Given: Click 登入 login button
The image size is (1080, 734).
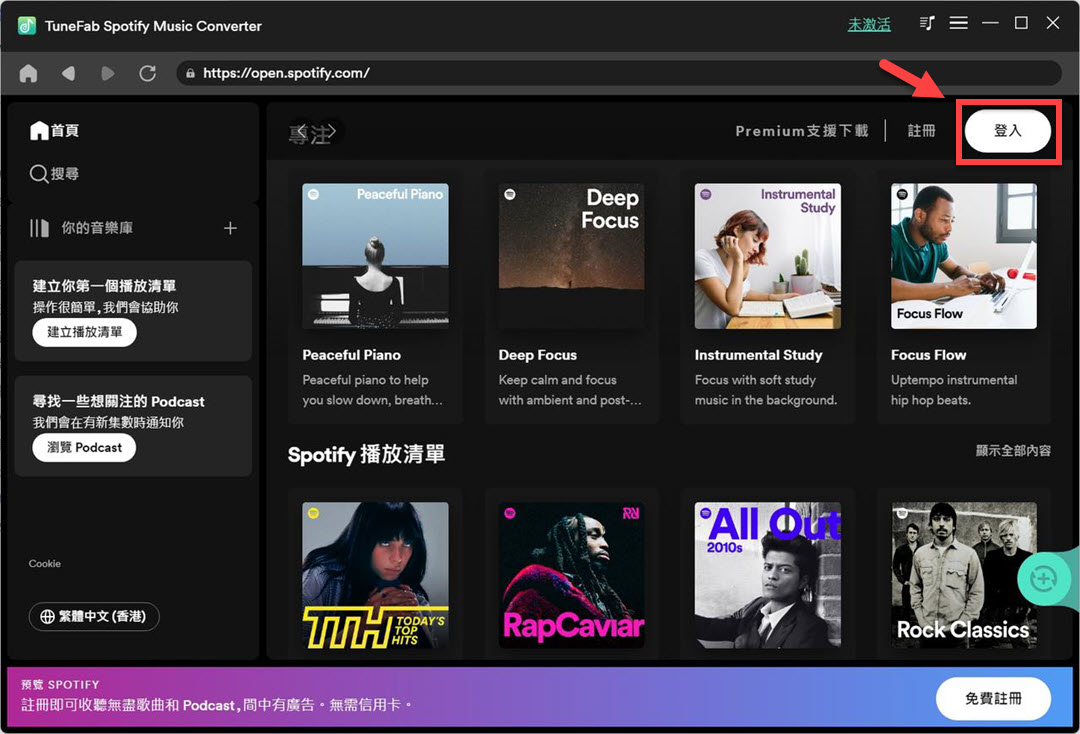Looking at the screenshot, I should (x=1008, y=131).
